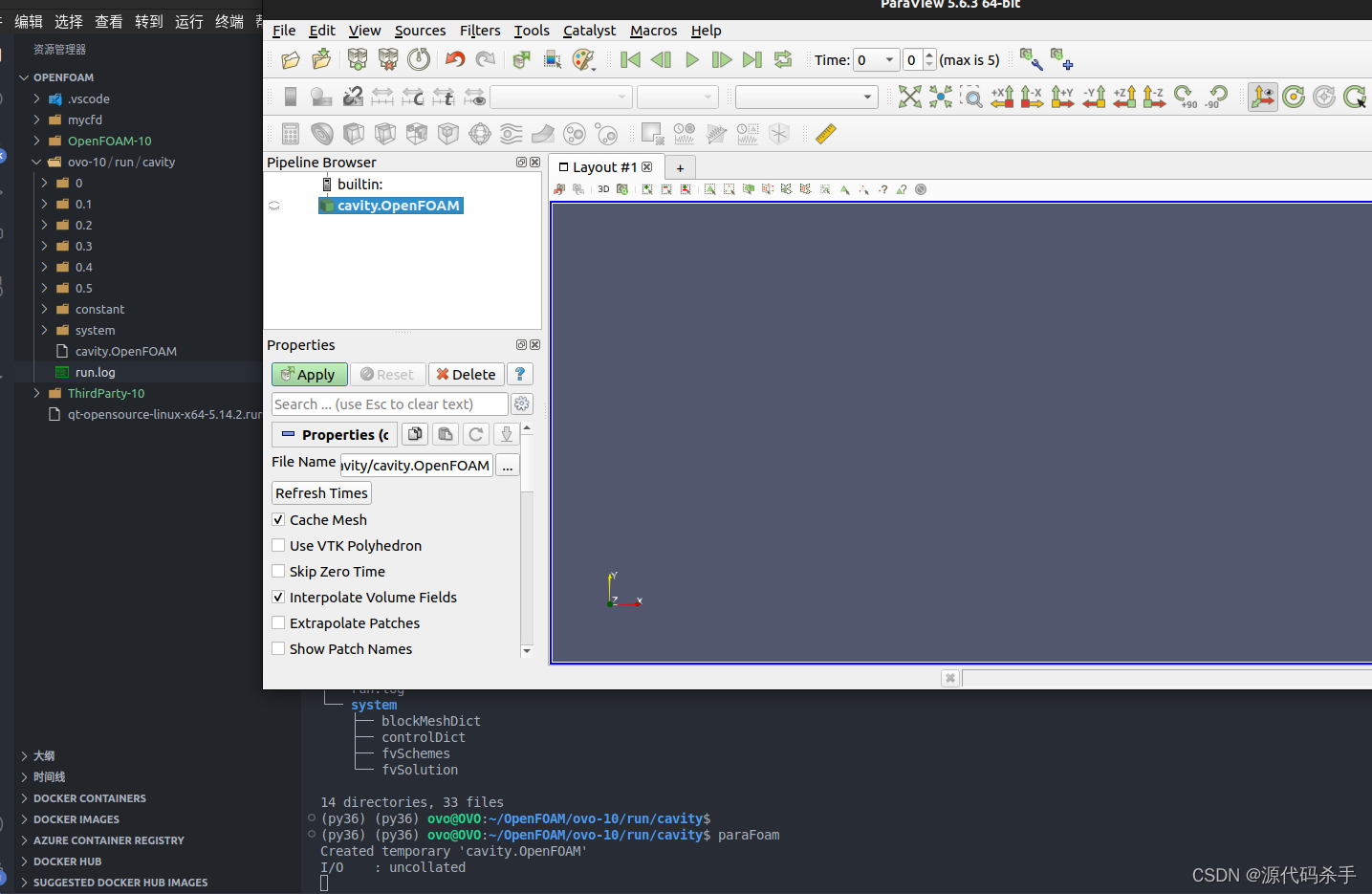This screenshot has height=894, width=1372.
Task: Open the color palette icon
Action: click(x=583, y=60)
